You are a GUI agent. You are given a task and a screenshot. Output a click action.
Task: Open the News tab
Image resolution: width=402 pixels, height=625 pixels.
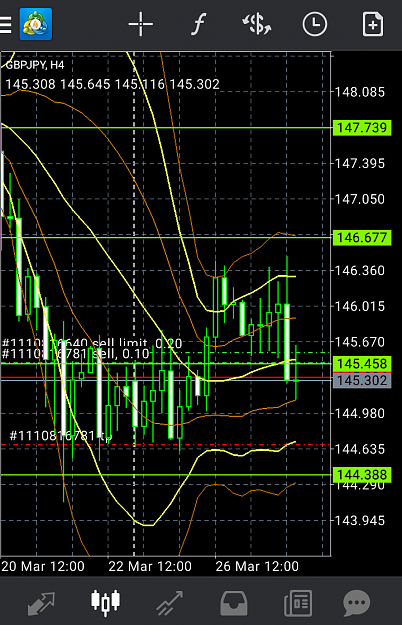click(x=298, y=603)
